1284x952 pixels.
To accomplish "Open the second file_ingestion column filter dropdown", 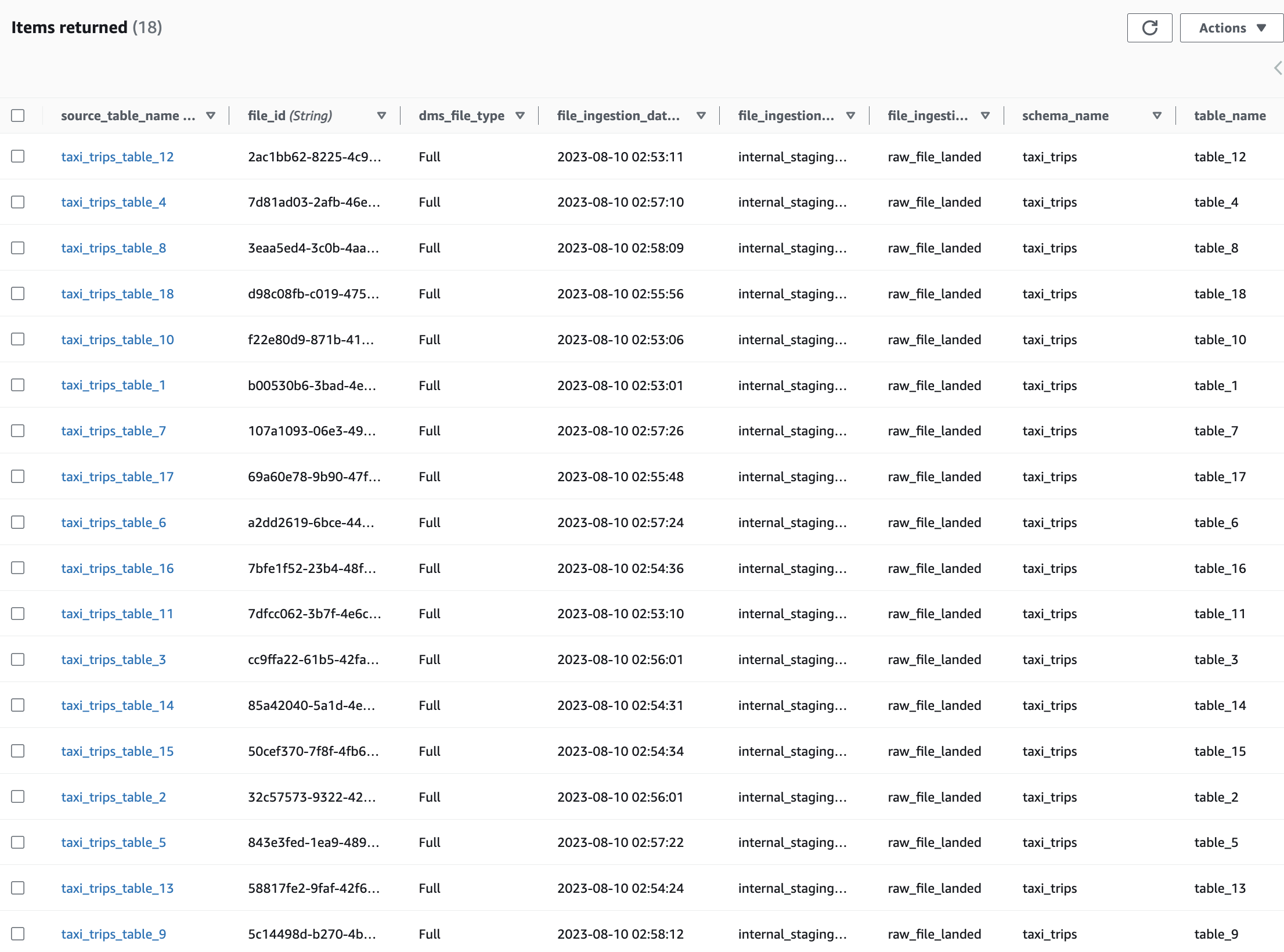I will (x=851, y=116).
